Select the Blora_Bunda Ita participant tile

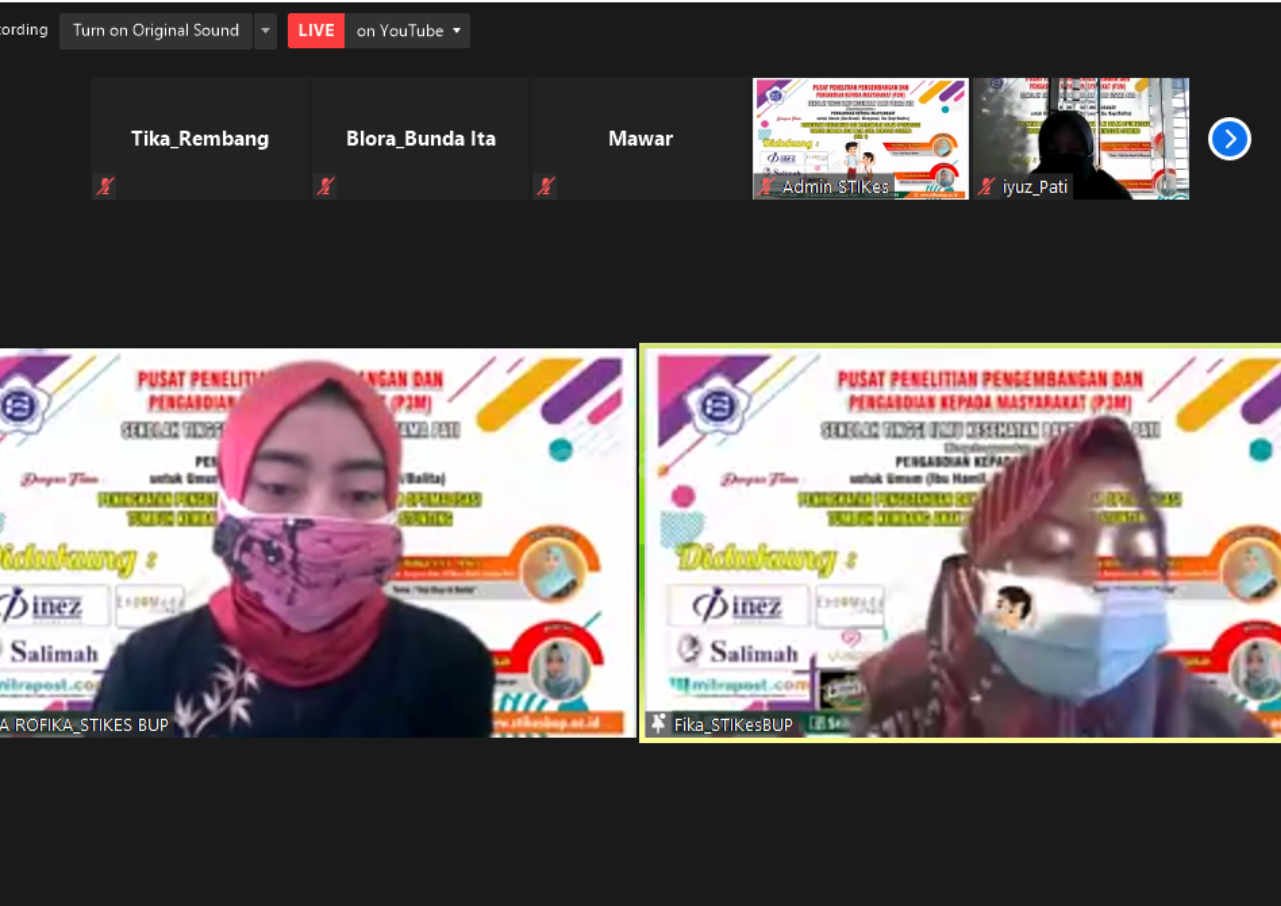coord(420,138)
